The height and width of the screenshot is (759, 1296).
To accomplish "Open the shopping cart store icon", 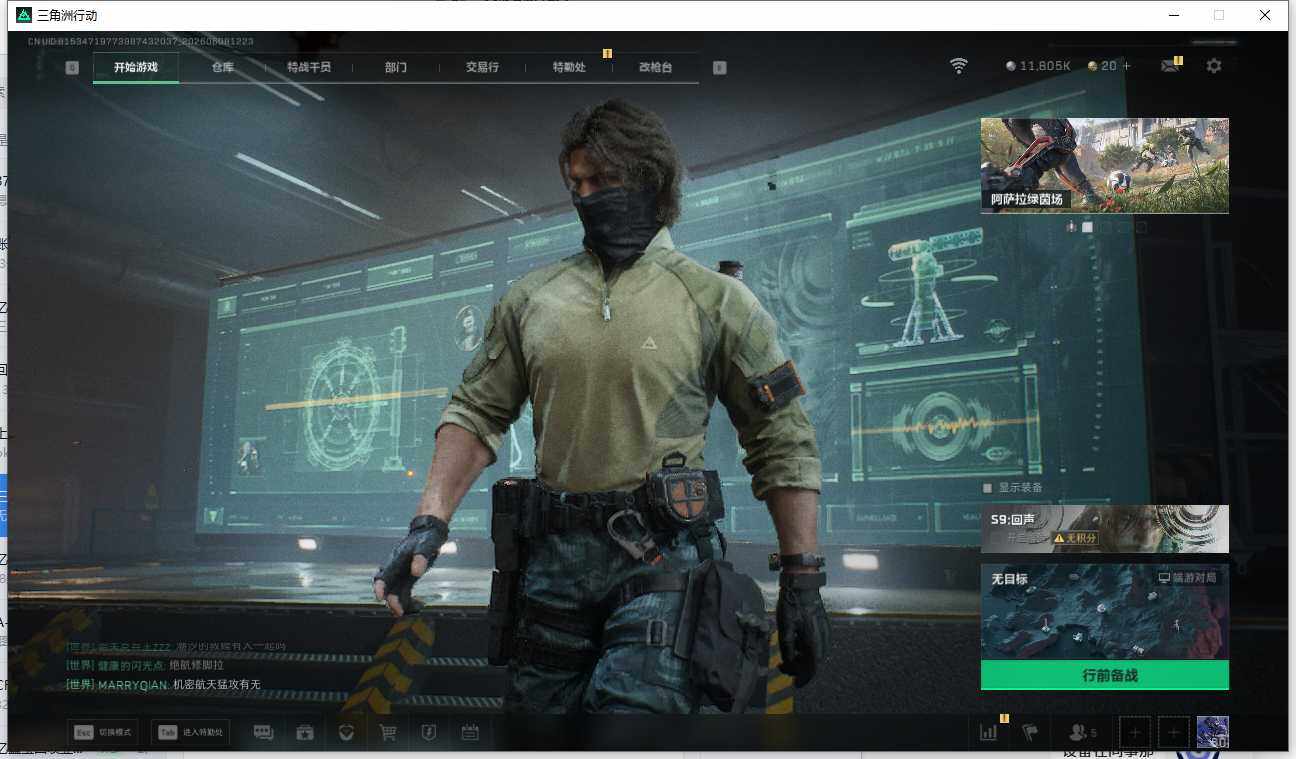I will point(388,733).
